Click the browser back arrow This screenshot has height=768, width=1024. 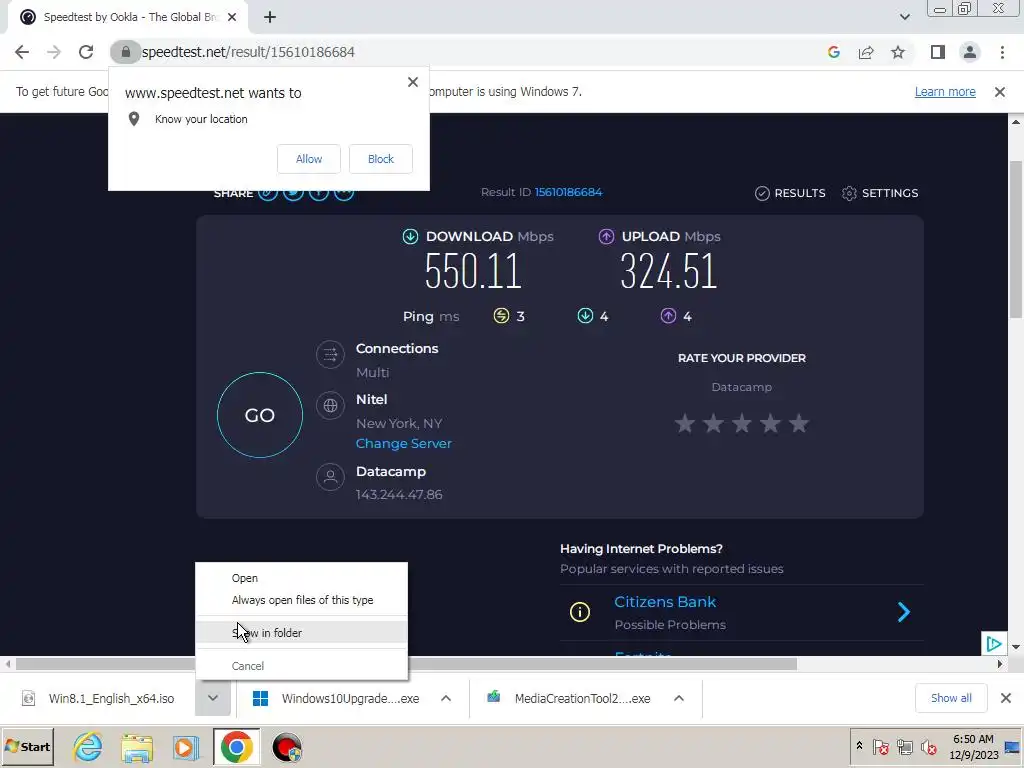click(22, 52)
